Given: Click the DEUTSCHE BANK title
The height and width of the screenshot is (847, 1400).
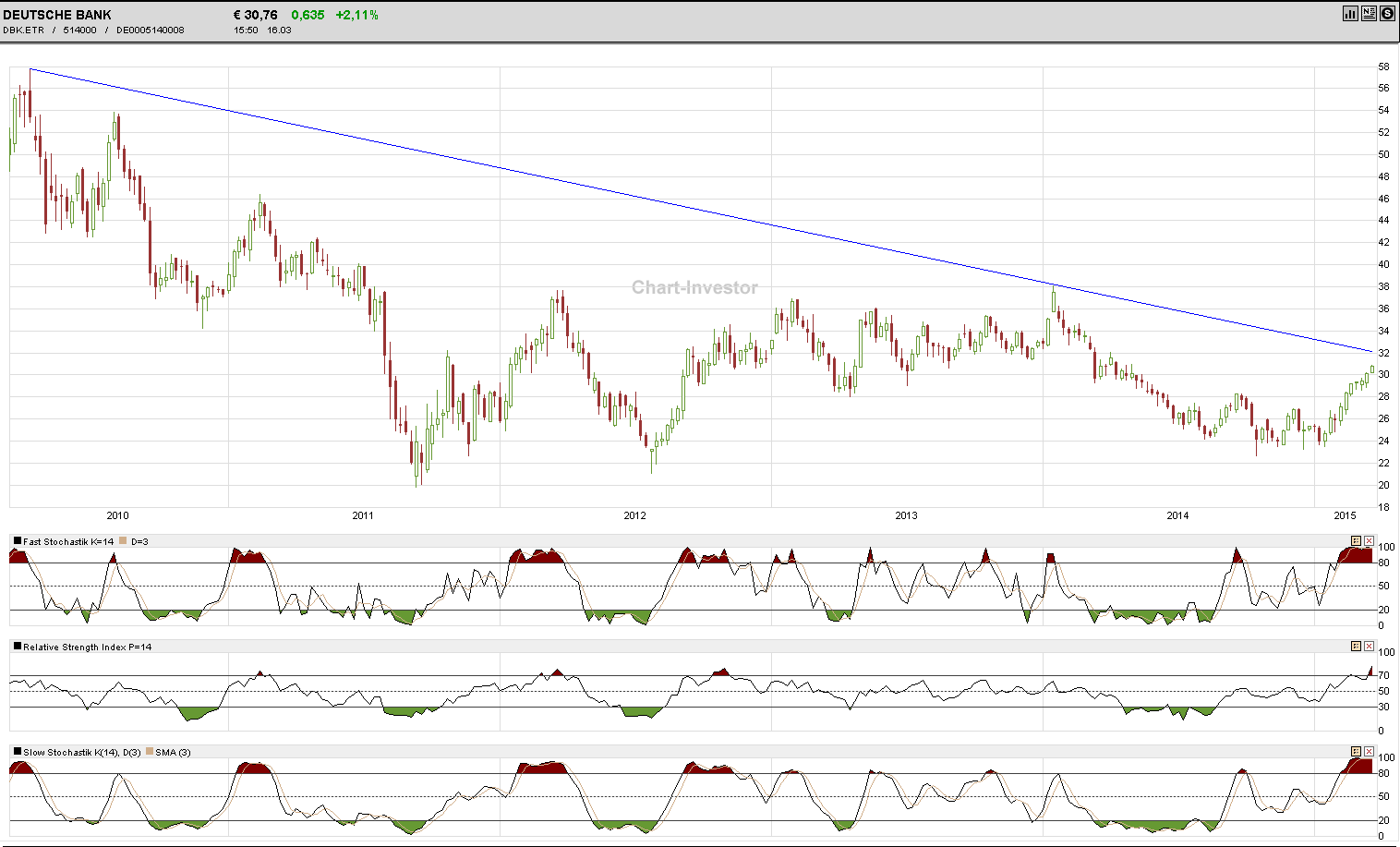Looking at the screenshot, I should [55, 15].
